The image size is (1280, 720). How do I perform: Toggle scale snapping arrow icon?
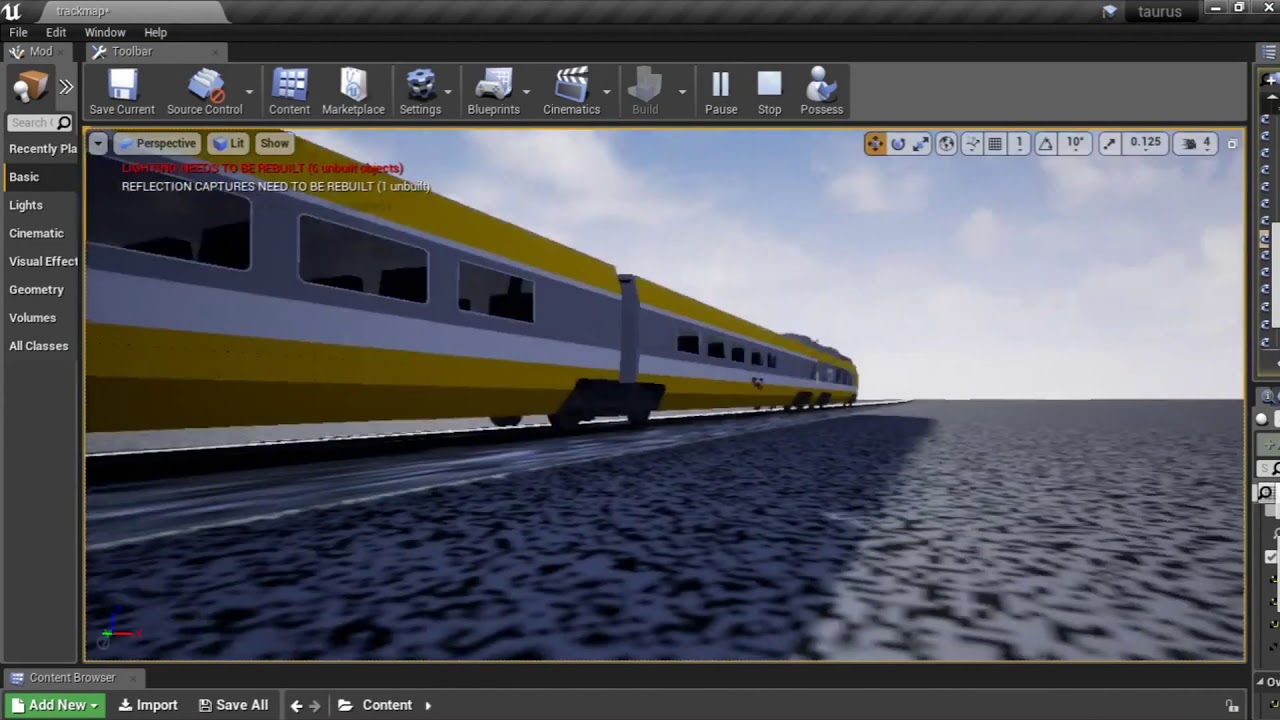(1109, 144)
